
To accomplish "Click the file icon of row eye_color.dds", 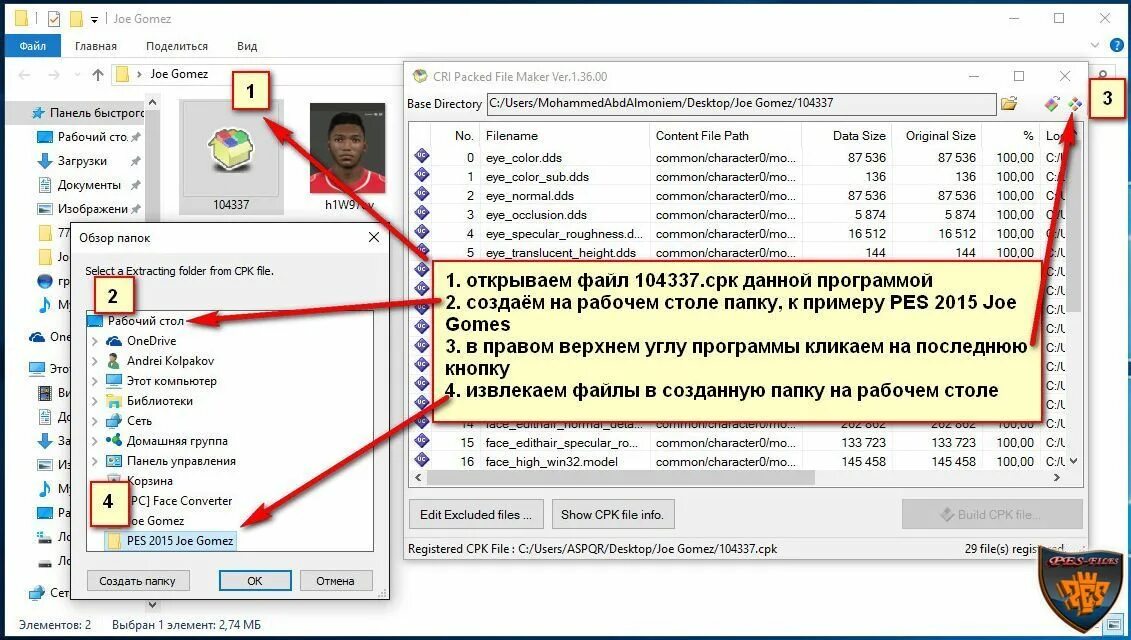I will coord(422,156).
